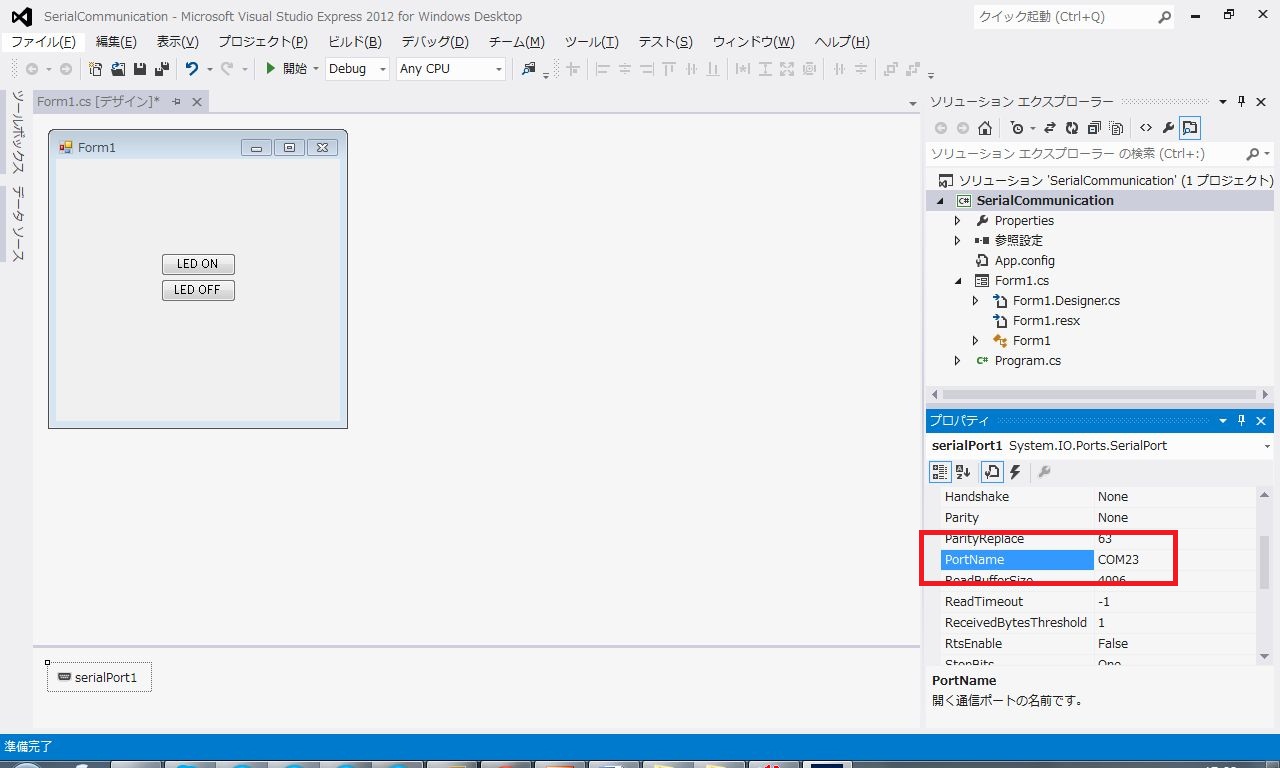Select App.config in Solution Explorer

click(x=1025, y=260)
